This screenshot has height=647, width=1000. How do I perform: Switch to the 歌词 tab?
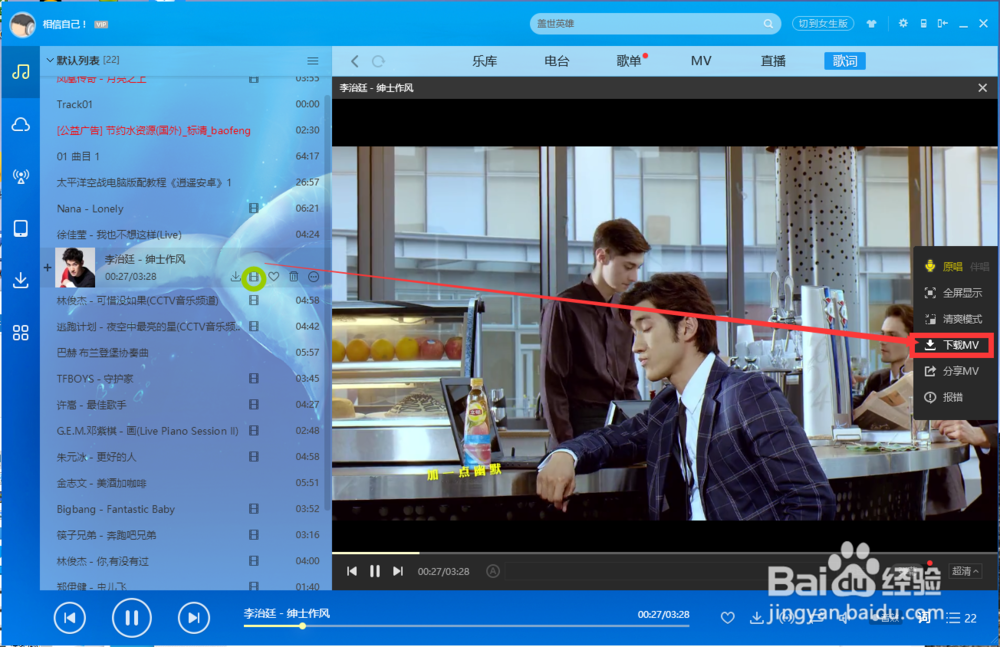click(x=845, y=61)
